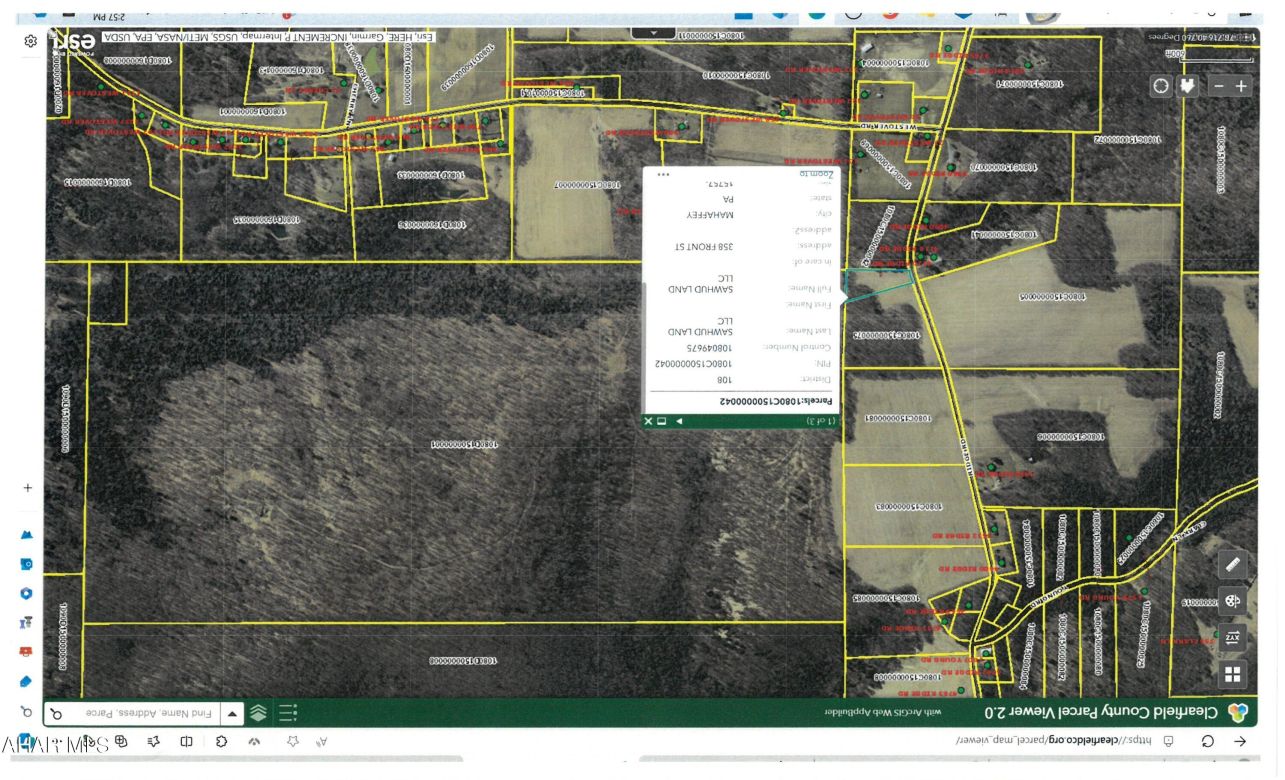Open popup more-options ellipsis menu
Image resolution: width=1285 pixels, height=780 pixels.
tap(662, 174)
